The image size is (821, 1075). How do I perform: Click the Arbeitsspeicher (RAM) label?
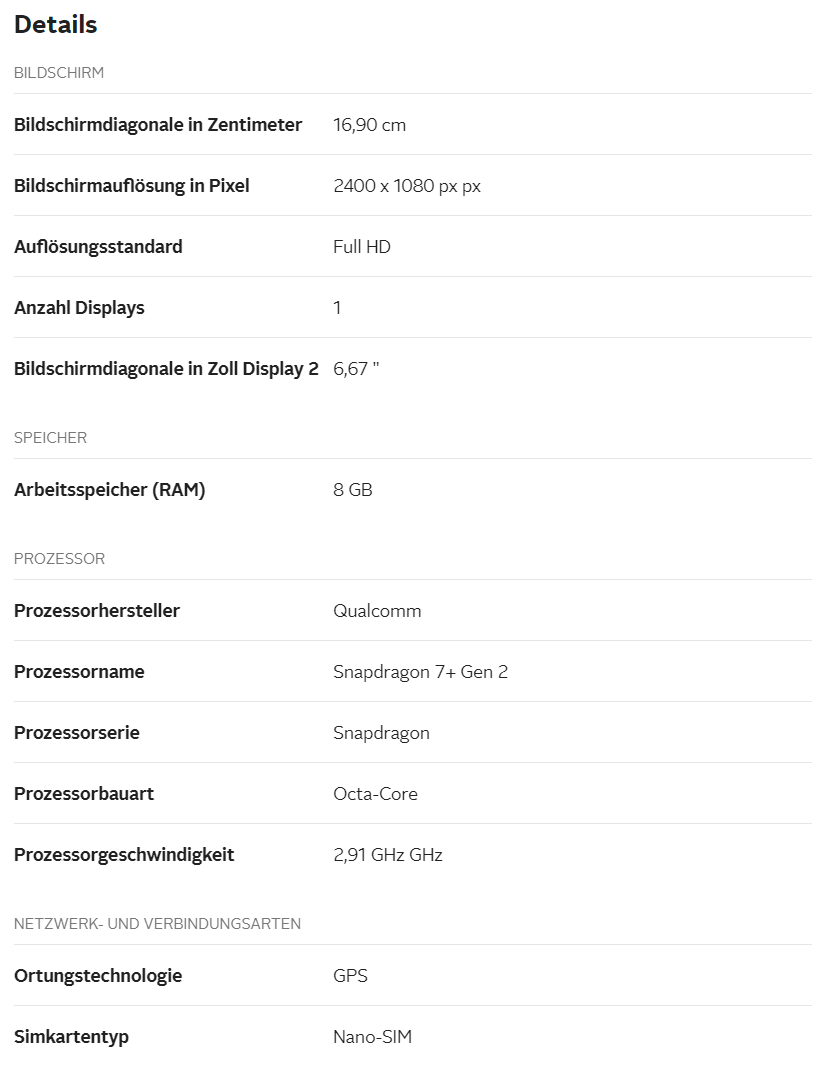[110, 490]
